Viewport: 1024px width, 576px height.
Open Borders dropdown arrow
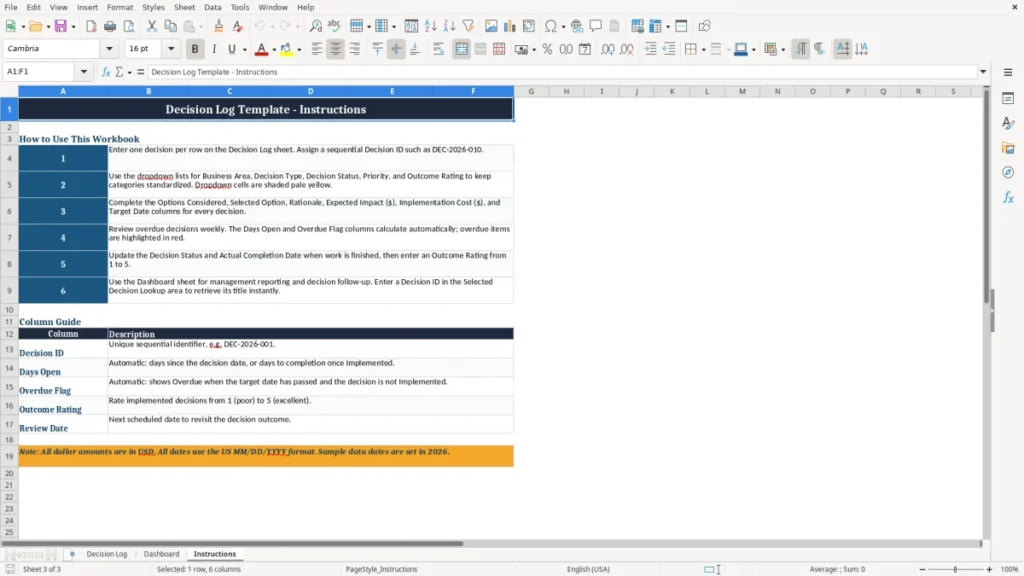[x=703, y=50]
